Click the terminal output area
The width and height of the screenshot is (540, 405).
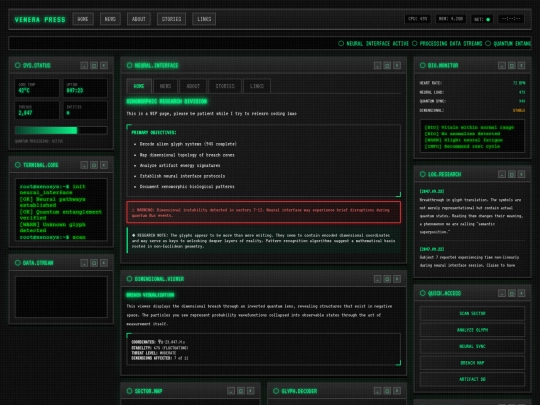61,210
